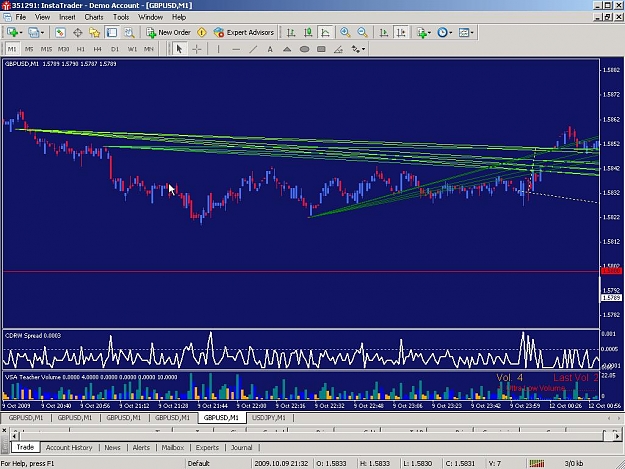
Task: Select the Ellipse shape tool
Action: (304, 49)
